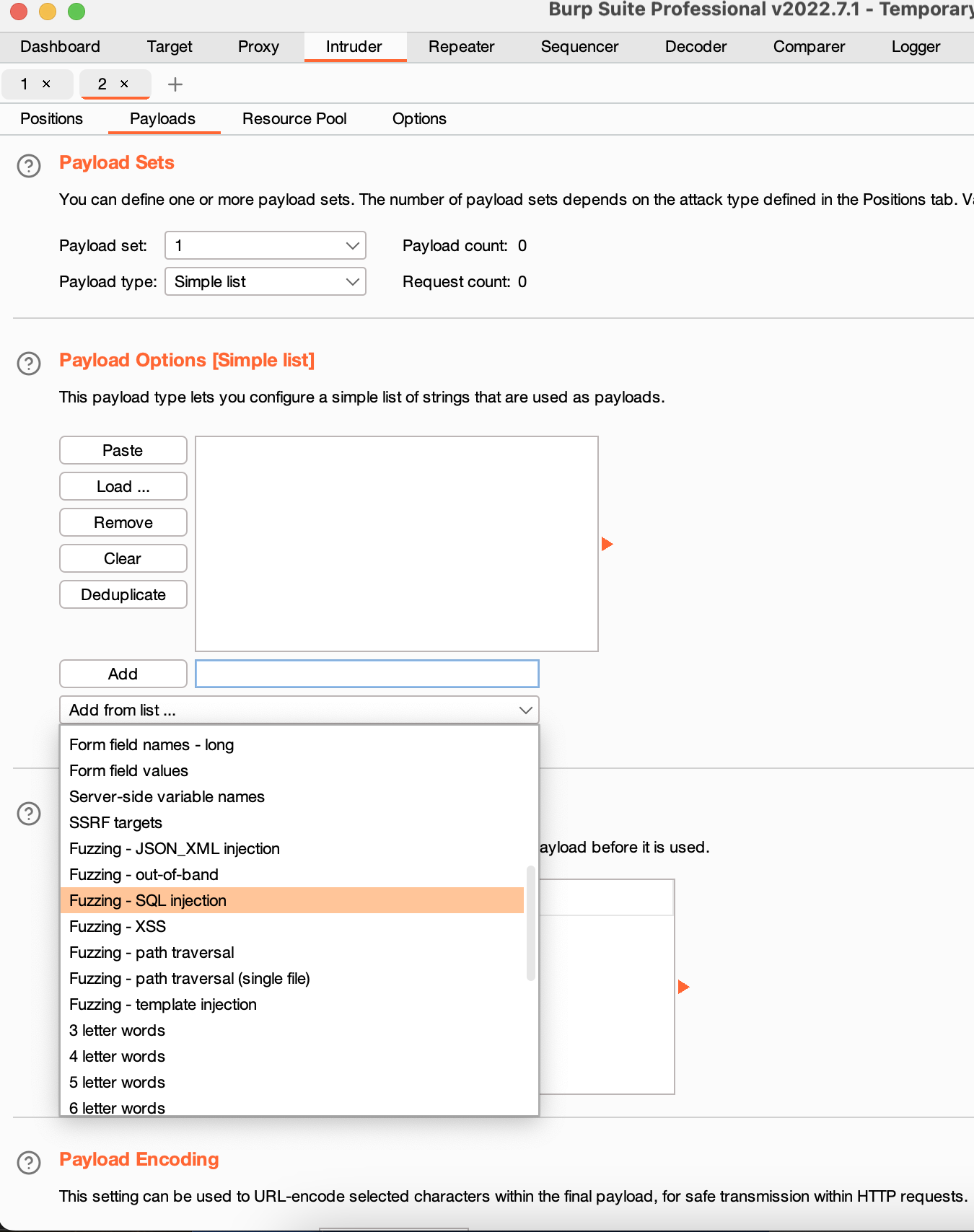Click the dropdown list scrollbar thumb

pos(531,923)
